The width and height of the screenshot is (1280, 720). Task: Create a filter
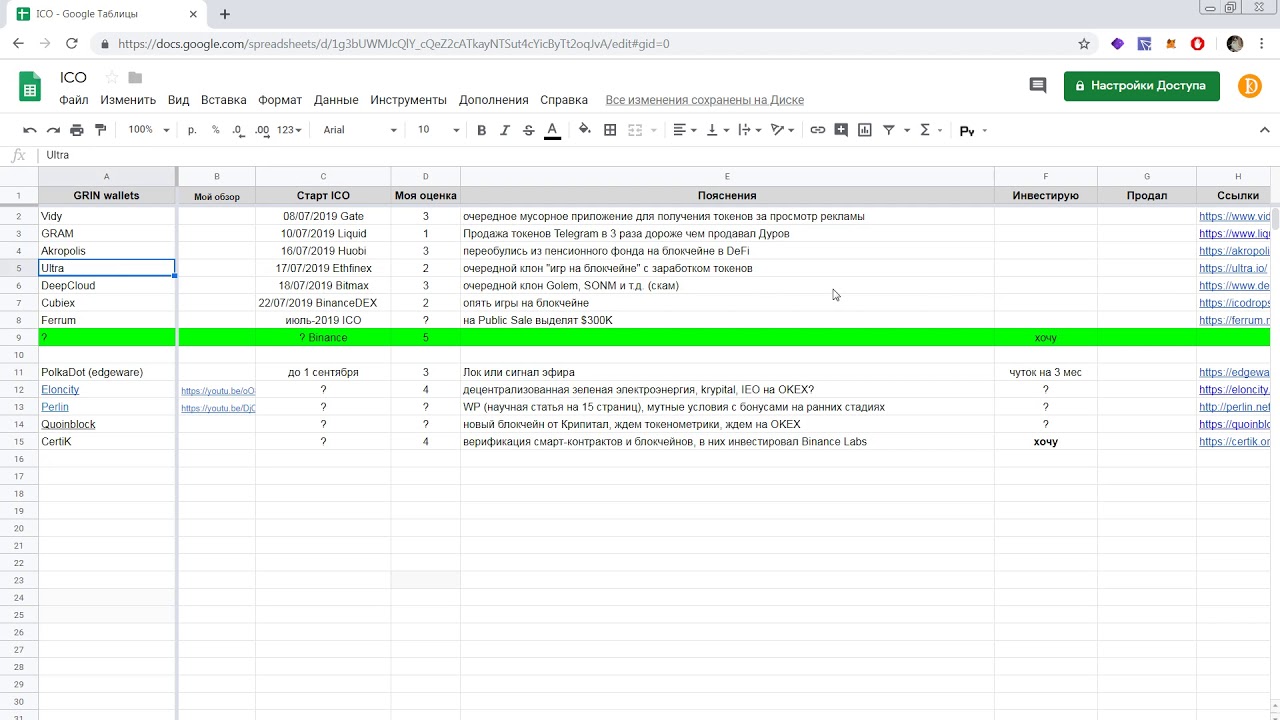[888, 130]
